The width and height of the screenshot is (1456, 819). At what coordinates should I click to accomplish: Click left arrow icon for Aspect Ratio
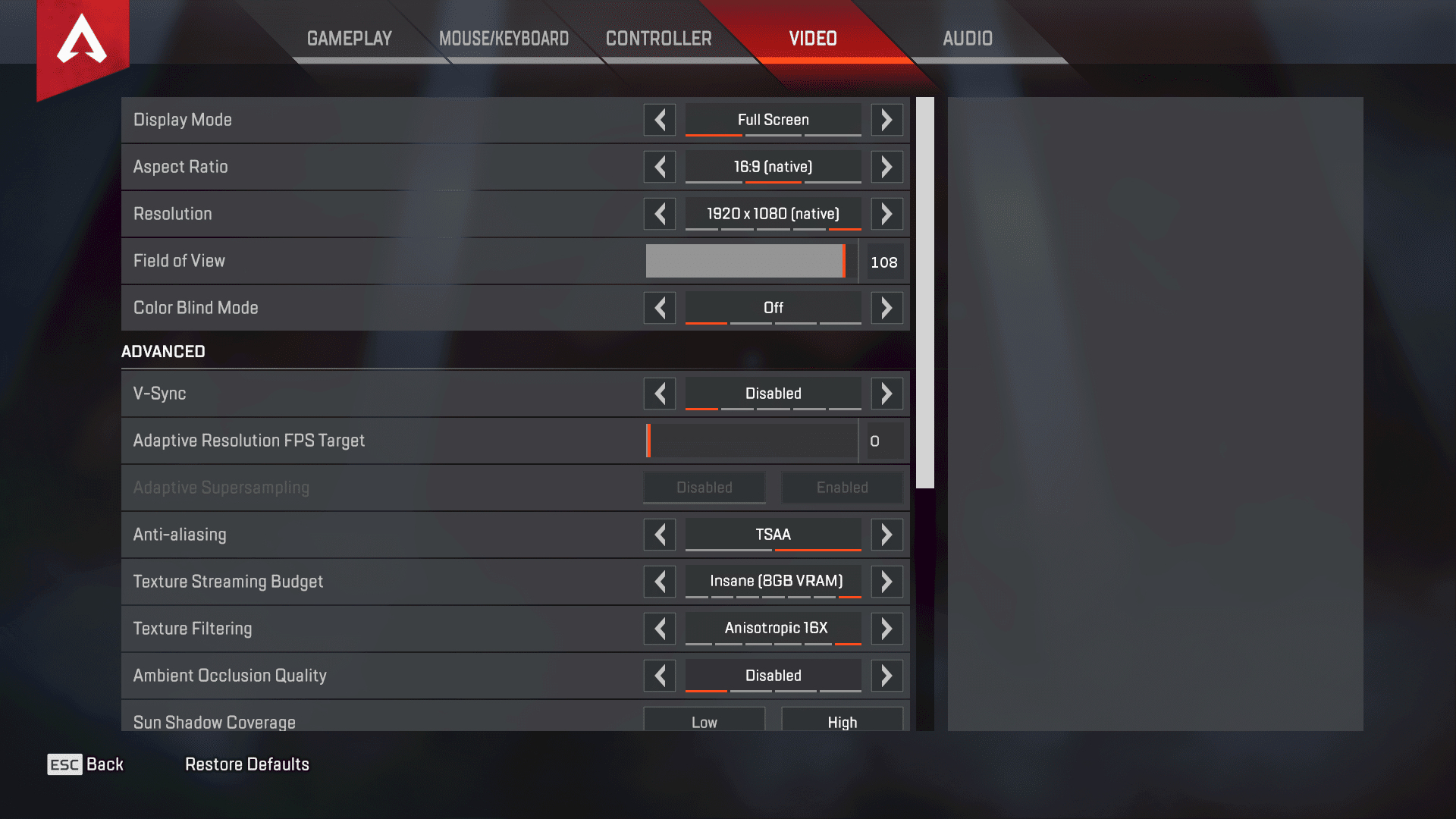661,166
